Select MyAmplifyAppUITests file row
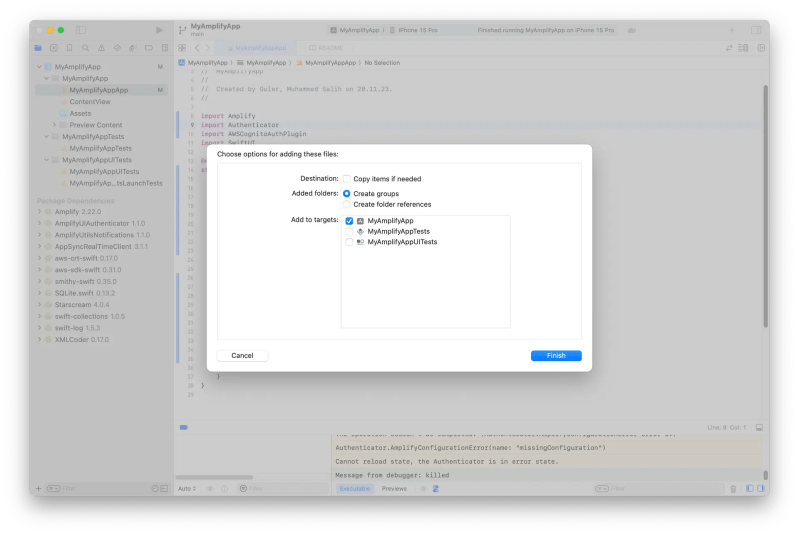Image resolution: width=799 pixels, height=535 pixels. coord(101,172)
